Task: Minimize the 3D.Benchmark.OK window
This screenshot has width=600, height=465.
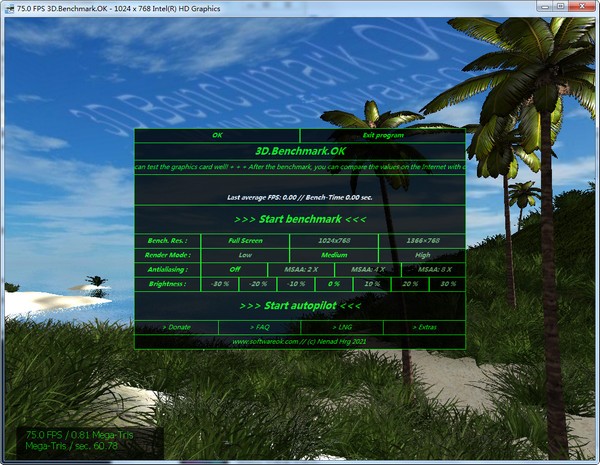Action: pyautogui.click(x=545, y=6)
